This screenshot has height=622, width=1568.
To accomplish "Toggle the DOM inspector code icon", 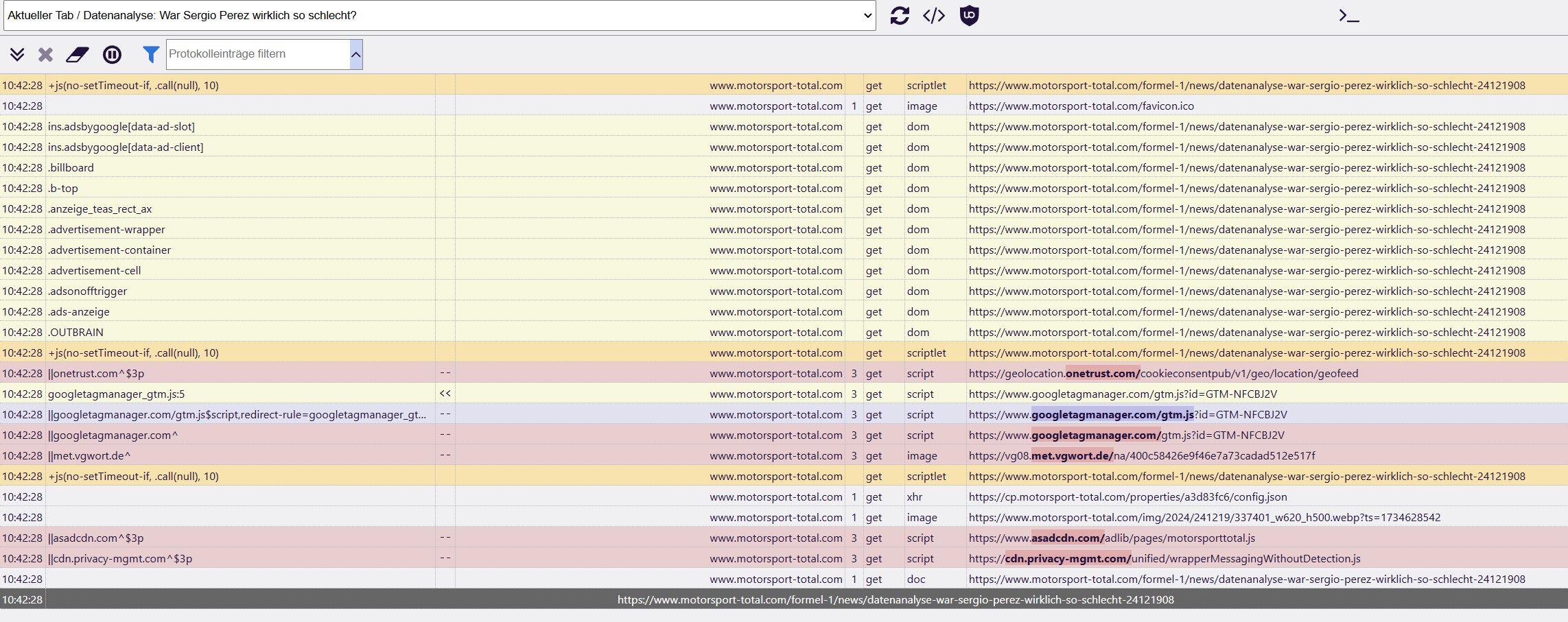I will coord(934,15).
